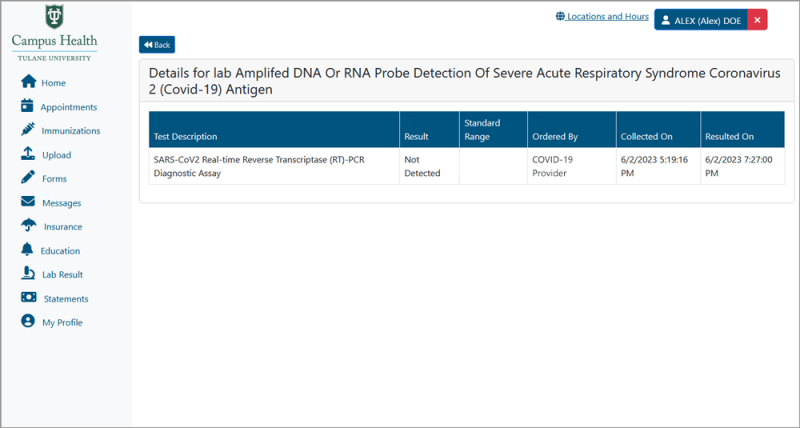
Task: Click the Result column header
Action: [430, 130]
